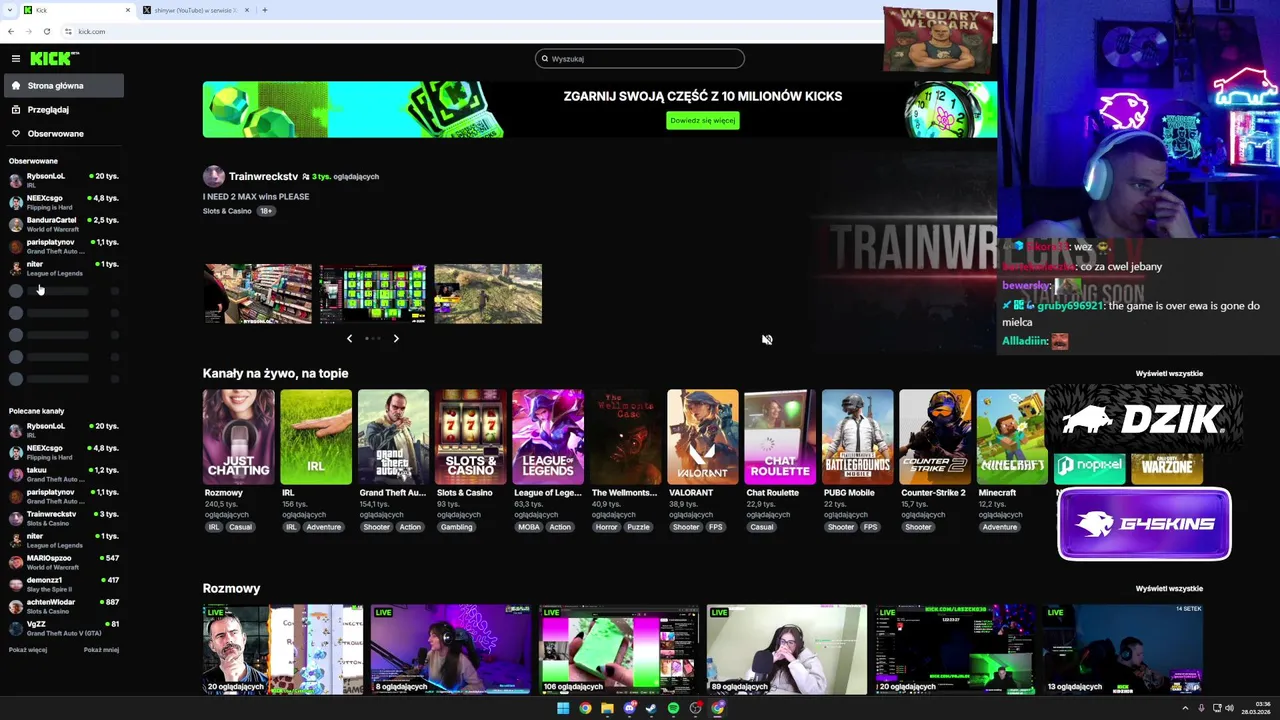
Task: Select the supermarket carousel thumbnail
Action: [x=258, y=294]
